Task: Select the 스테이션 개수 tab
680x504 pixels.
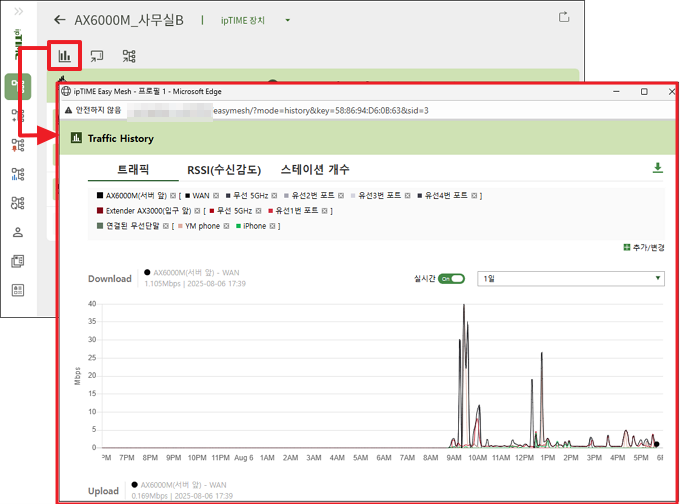Action: click(315, 170)
